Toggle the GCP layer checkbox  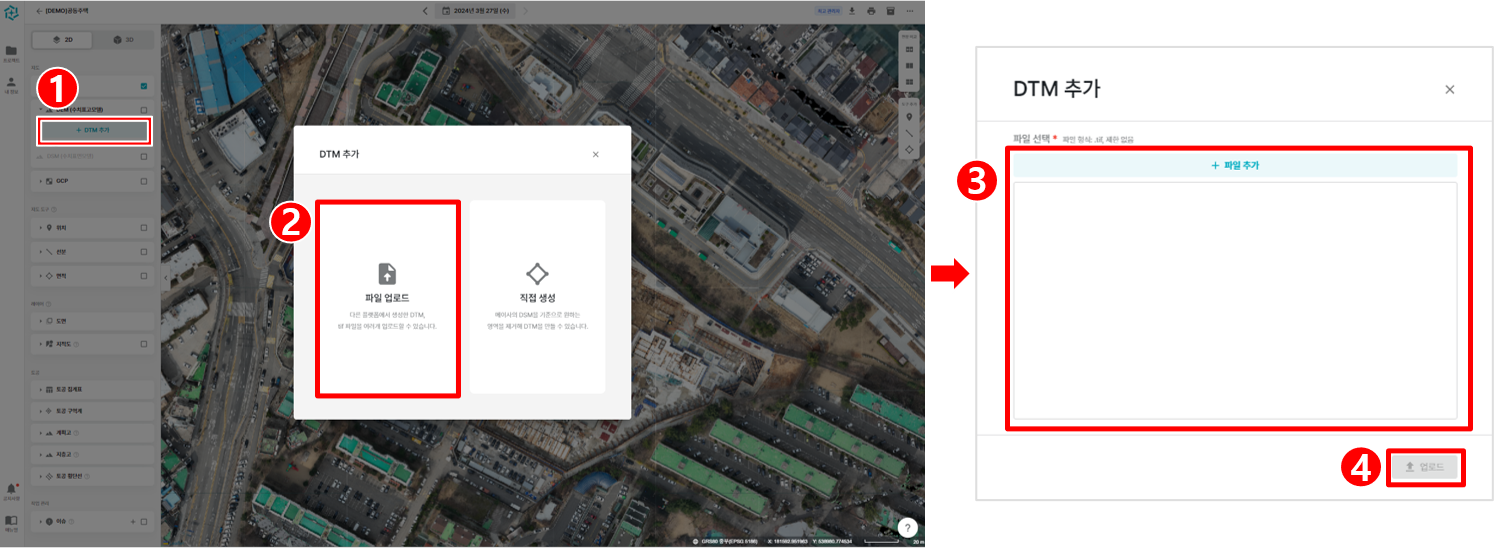pyautogui.click(x=144, y=182)
